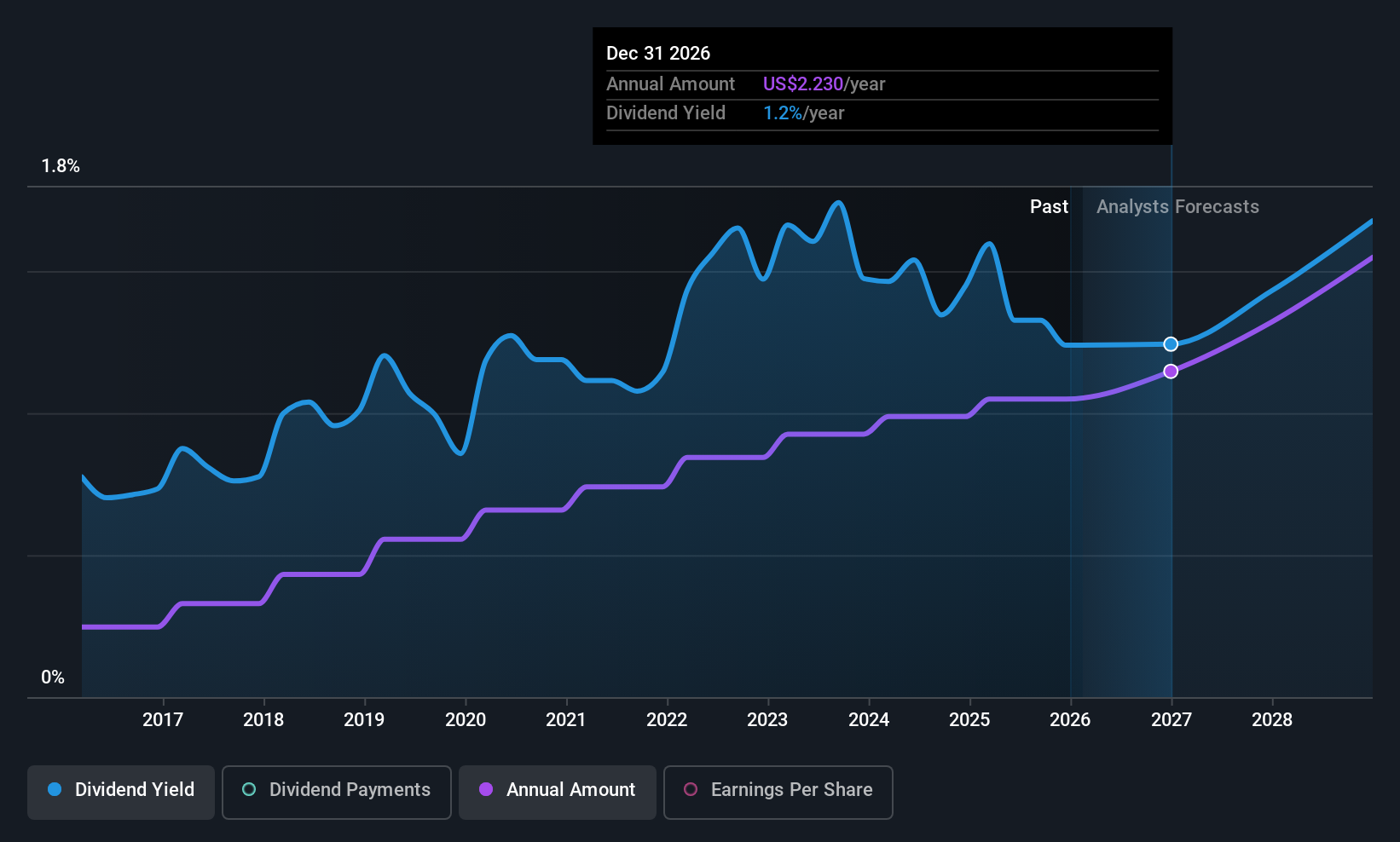
Task: Click the Analysts Forecasts label
Action: (x=1177, y=207)
